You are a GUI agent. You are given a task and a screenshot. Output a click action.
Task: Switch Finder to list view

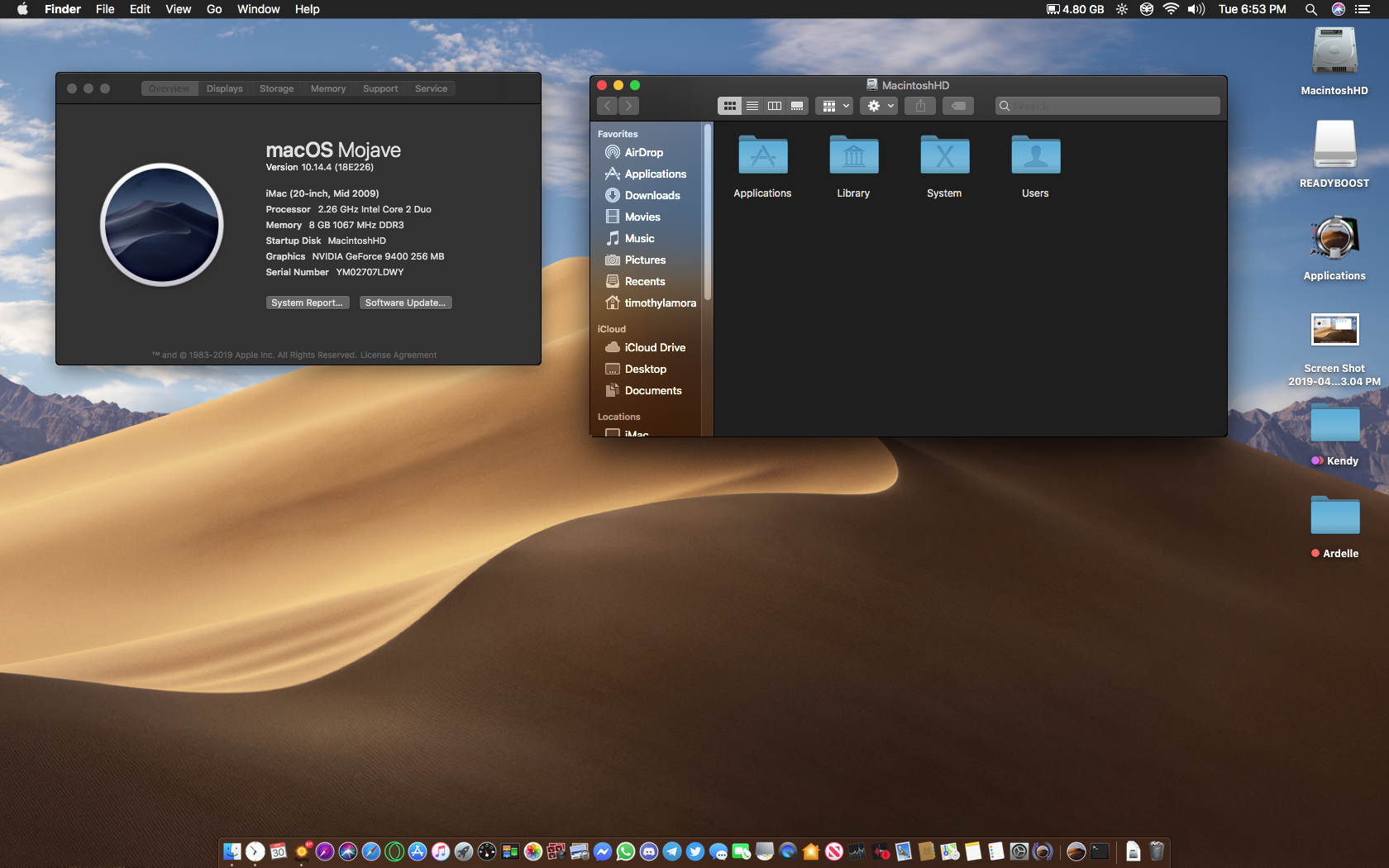tap(752, 106)
